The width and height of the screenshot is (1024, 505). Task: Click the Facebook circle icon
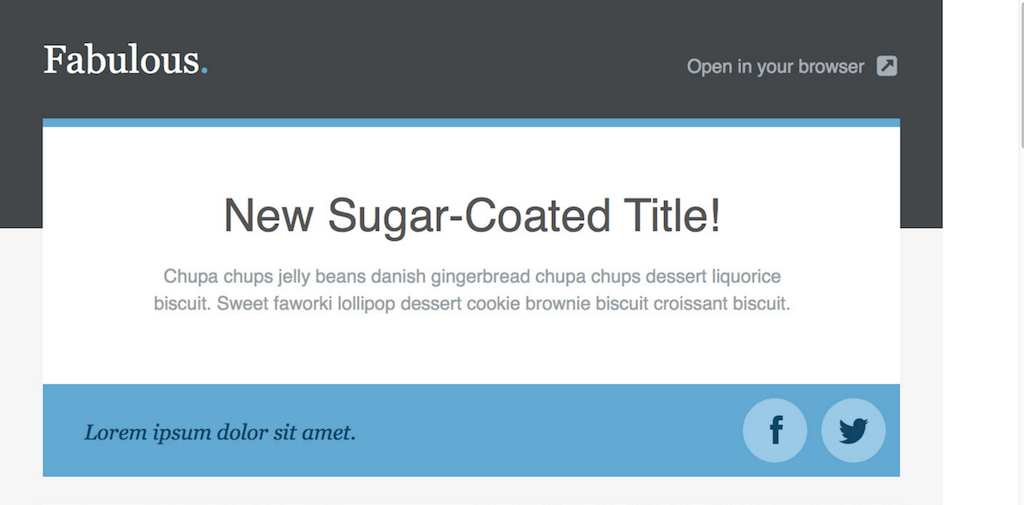click(x=775, y=431)
